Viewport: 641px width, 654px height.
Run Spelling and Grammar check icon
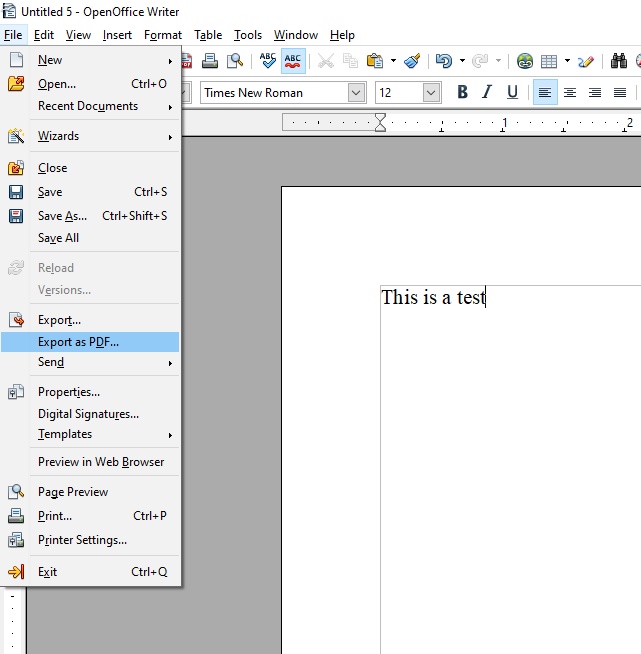click(x=268, y=61)
